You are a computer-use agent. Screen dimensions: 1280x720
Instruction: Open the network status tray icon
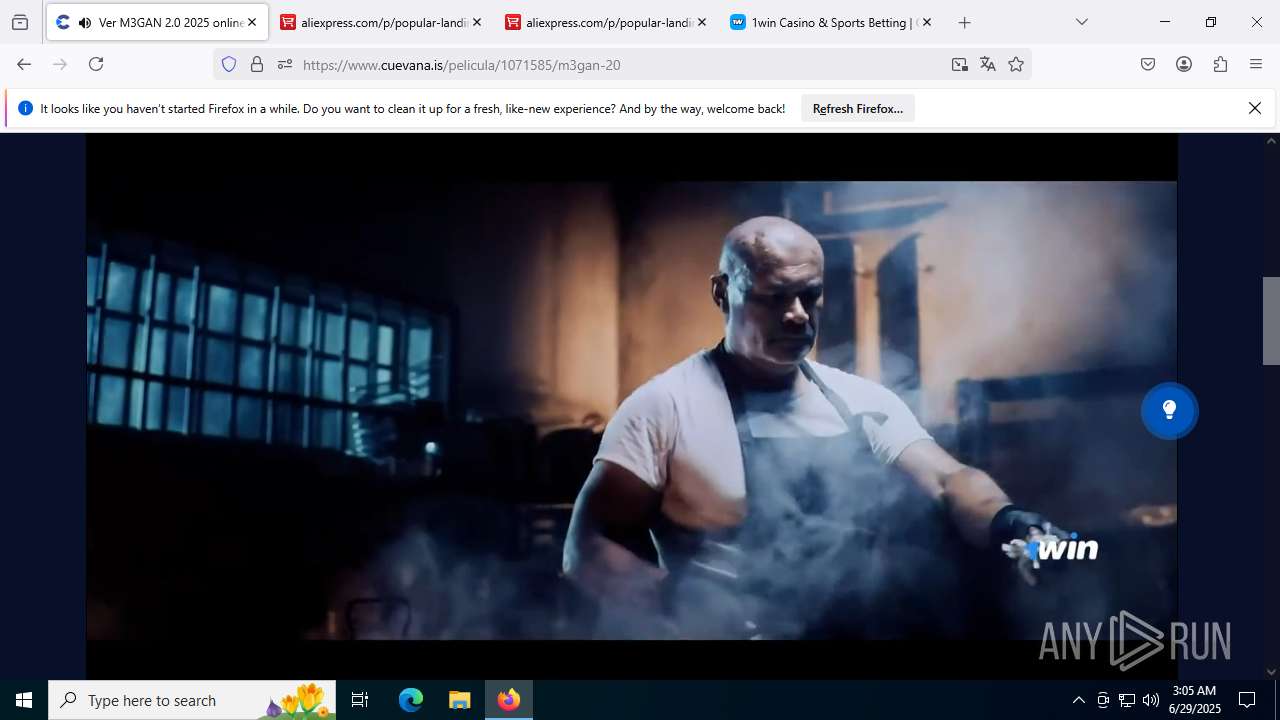coord(1127,700)
